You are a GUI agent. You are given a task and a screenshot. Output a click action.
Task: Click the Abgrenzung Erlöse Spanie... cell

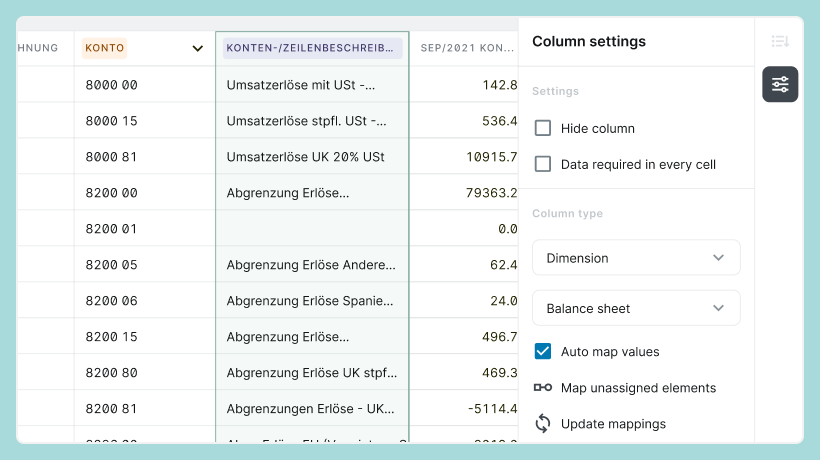tap(312, 301)
